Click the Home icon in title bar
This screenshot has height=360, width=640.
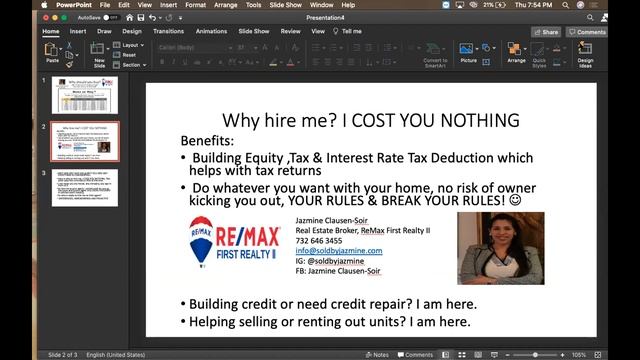point(129,18)
